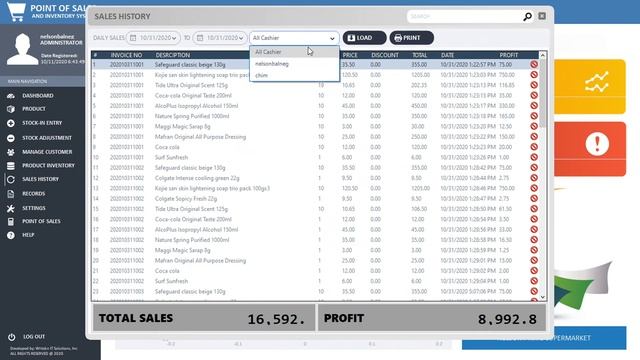Click the Help question mark icon
The height and width of the screenshot is (360, 640).
pyautogui.click(x=11, y=236)
